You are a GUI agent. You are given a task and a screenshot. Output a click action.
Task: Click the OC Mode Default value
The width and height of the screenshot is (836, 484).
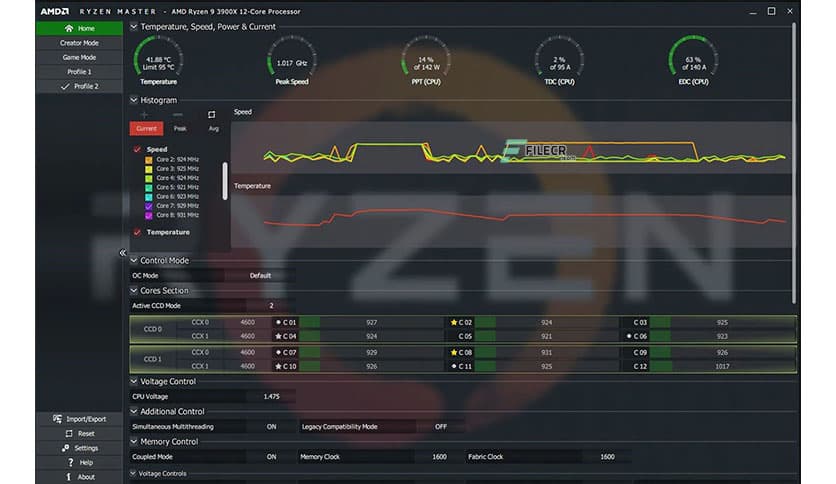[x=260, y=276]
